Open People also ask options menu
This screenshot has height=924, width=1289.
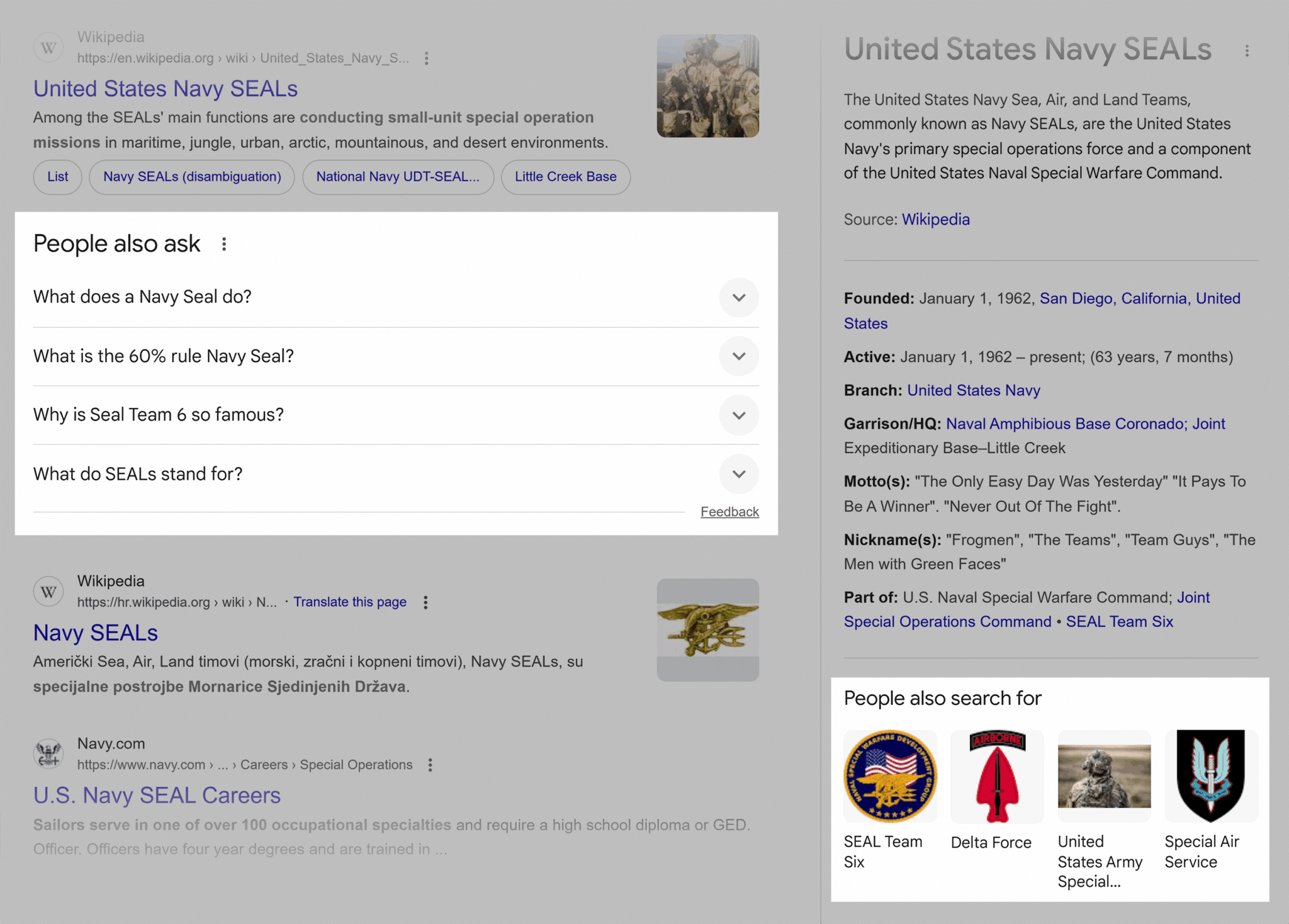click(224, 244)
